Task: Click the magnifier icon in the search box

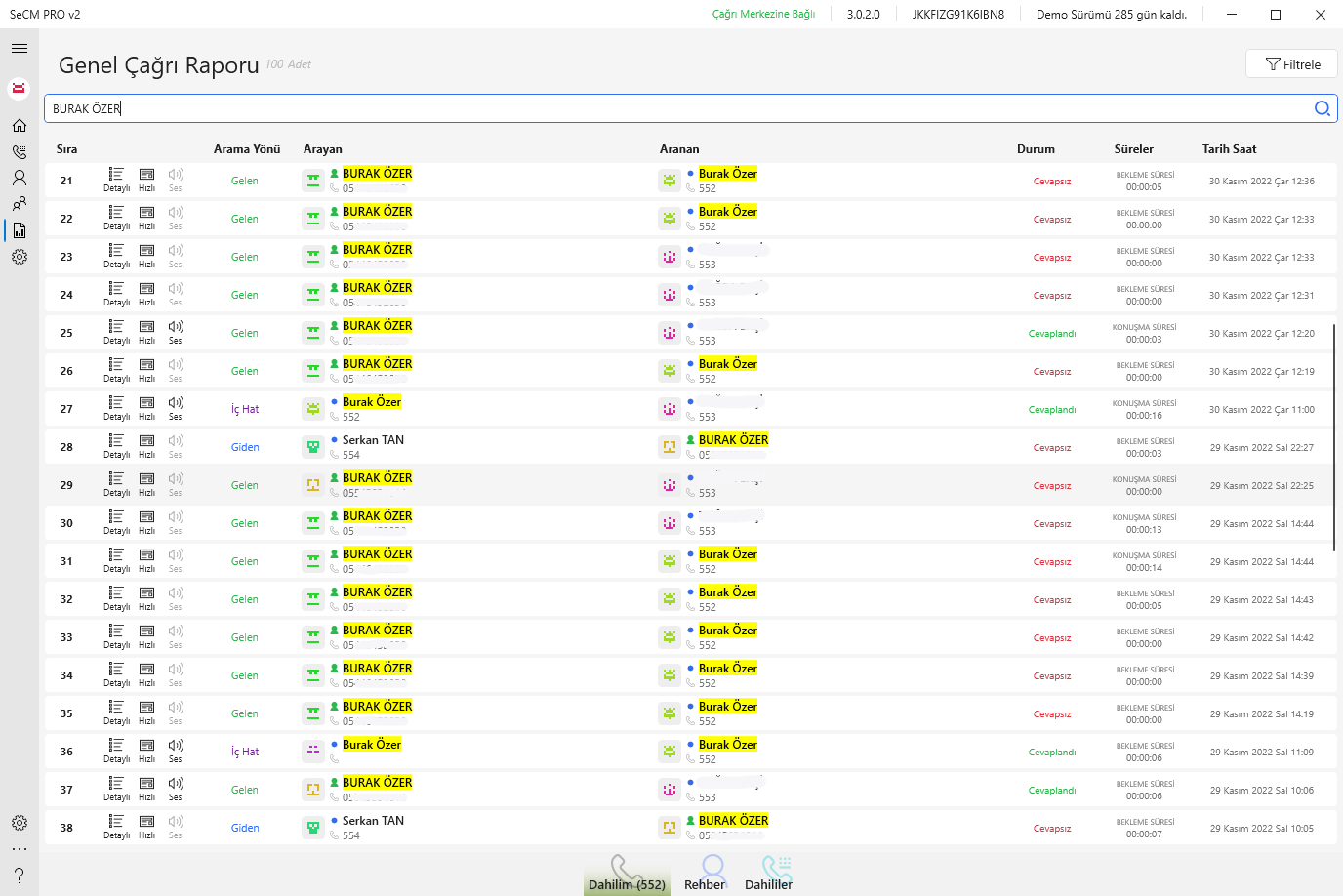Action: click(x=1322, y=108)
